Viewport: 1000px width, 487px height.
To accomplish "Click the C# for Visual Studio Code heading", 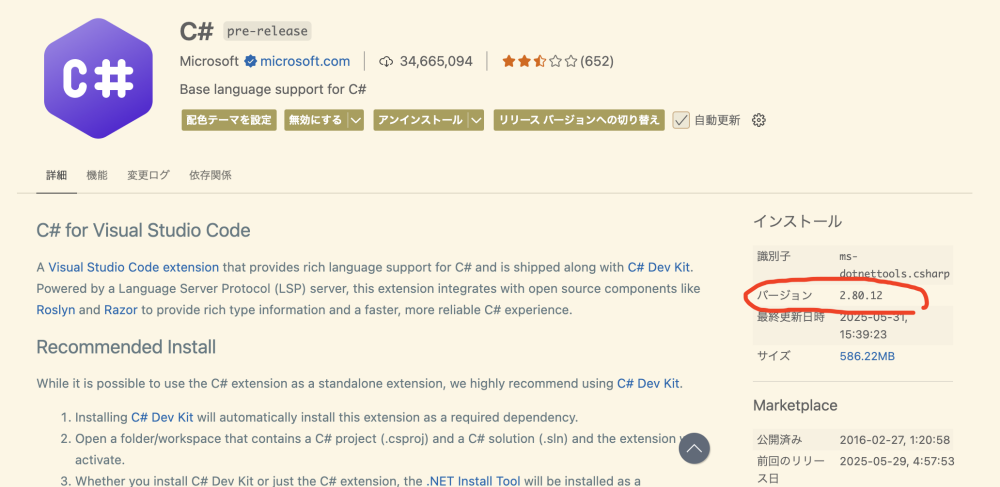I will pyautogui.click(x=143, y=230).
